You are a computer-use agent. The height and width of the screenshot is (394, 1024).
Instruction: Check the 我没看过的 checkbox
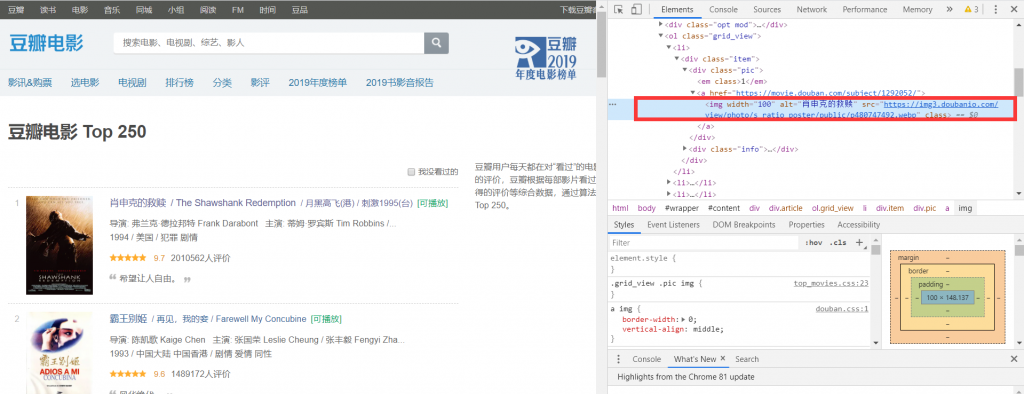(411, 172)
